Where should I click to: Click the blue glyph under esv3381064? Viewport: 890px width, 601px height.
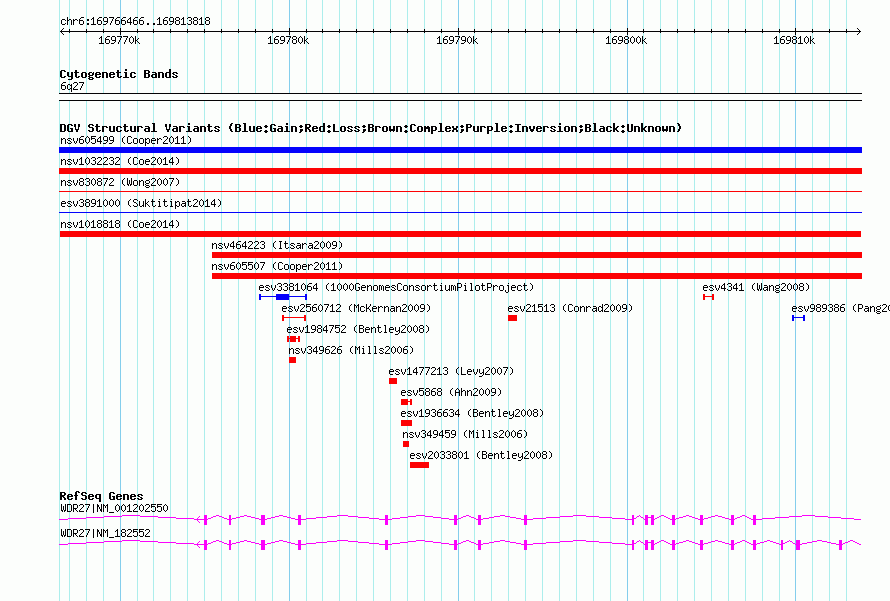[x=283, y=297]
